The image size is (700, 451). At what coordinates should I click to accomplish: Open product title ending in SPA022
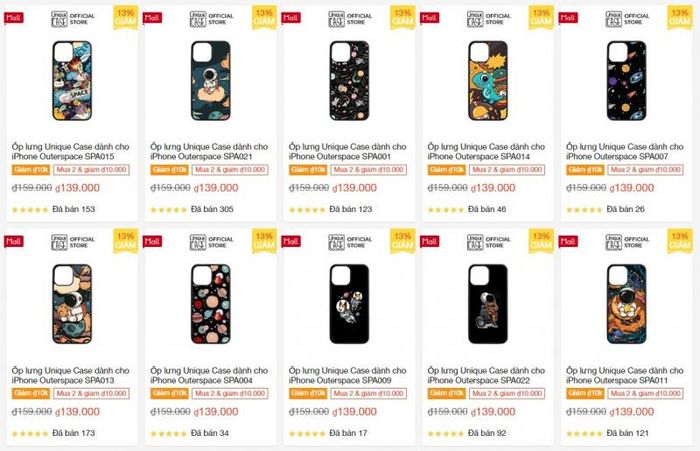486,375
